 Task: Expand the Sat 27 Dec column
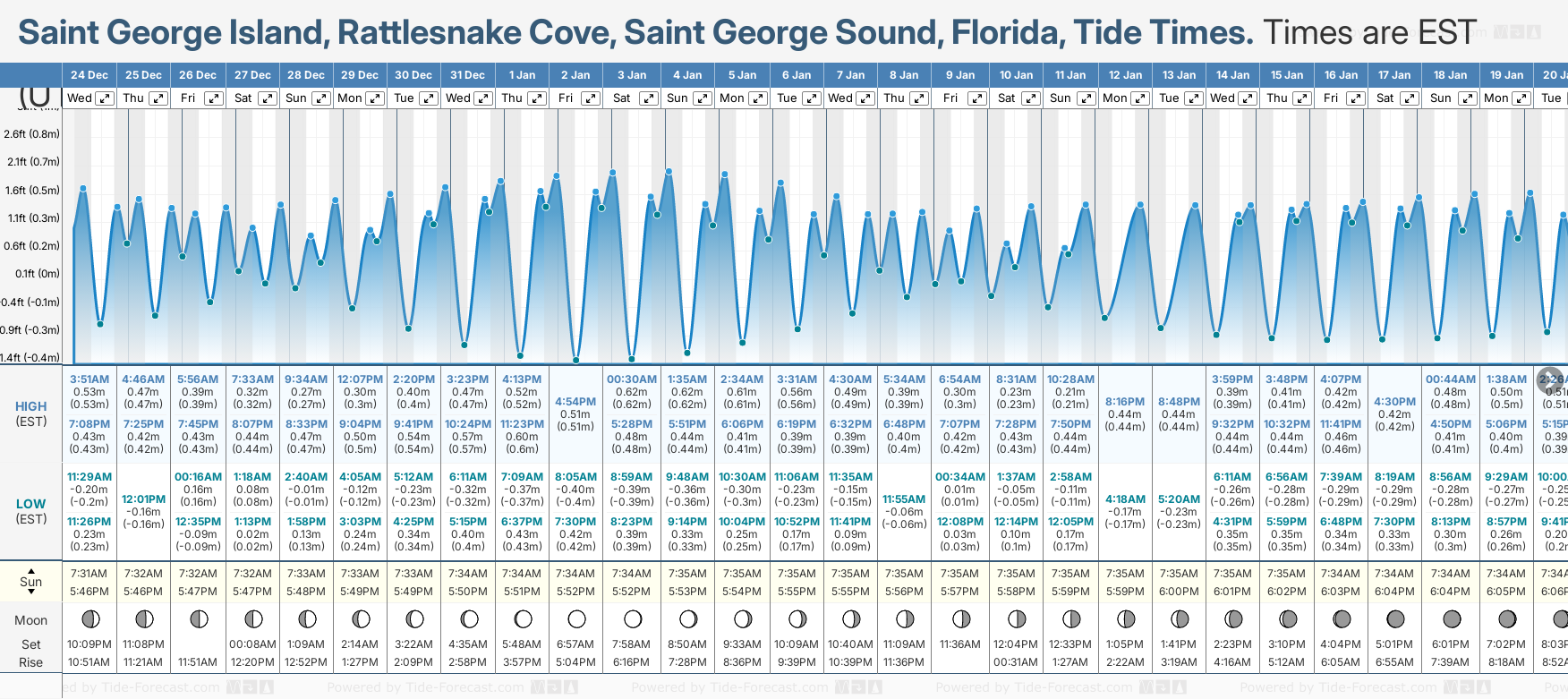point(267,98)
